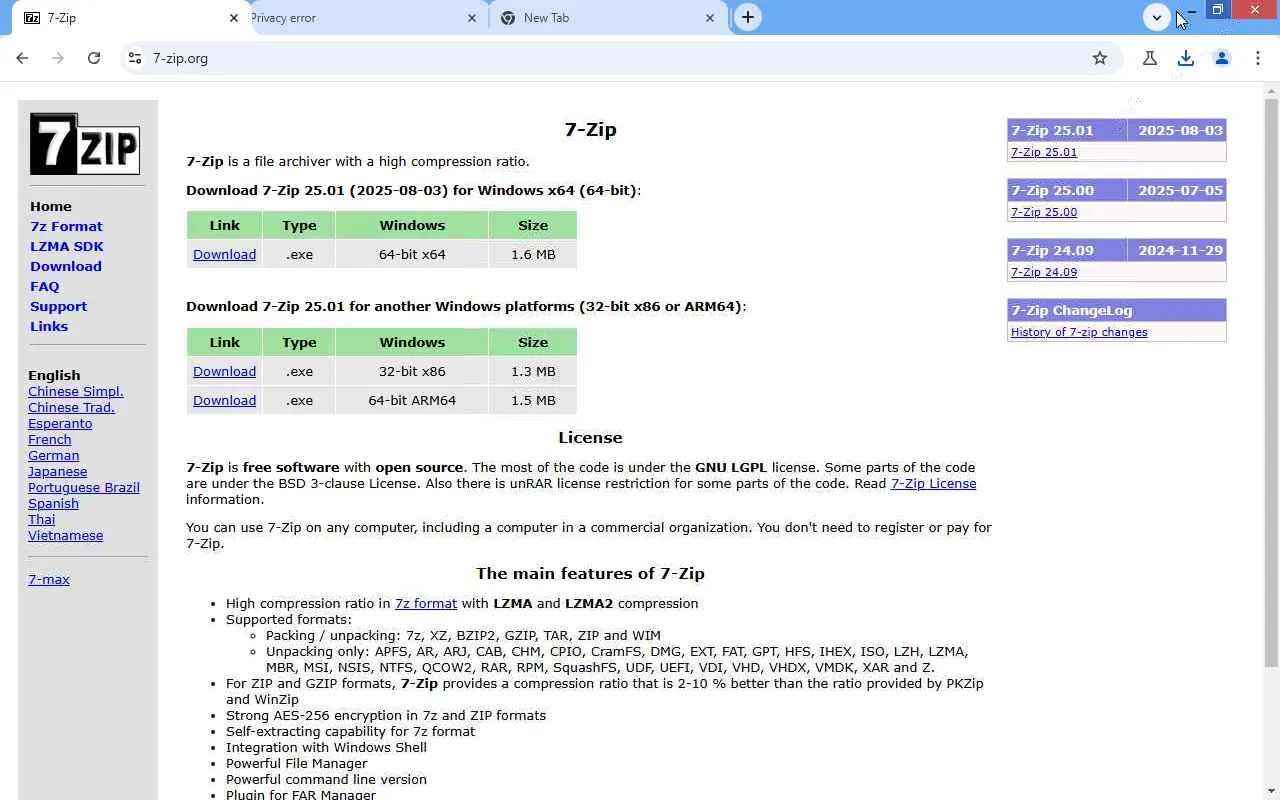Open the 7-Zip 25.01 news link
The image size is (1280, 800).
[1044, 152]
